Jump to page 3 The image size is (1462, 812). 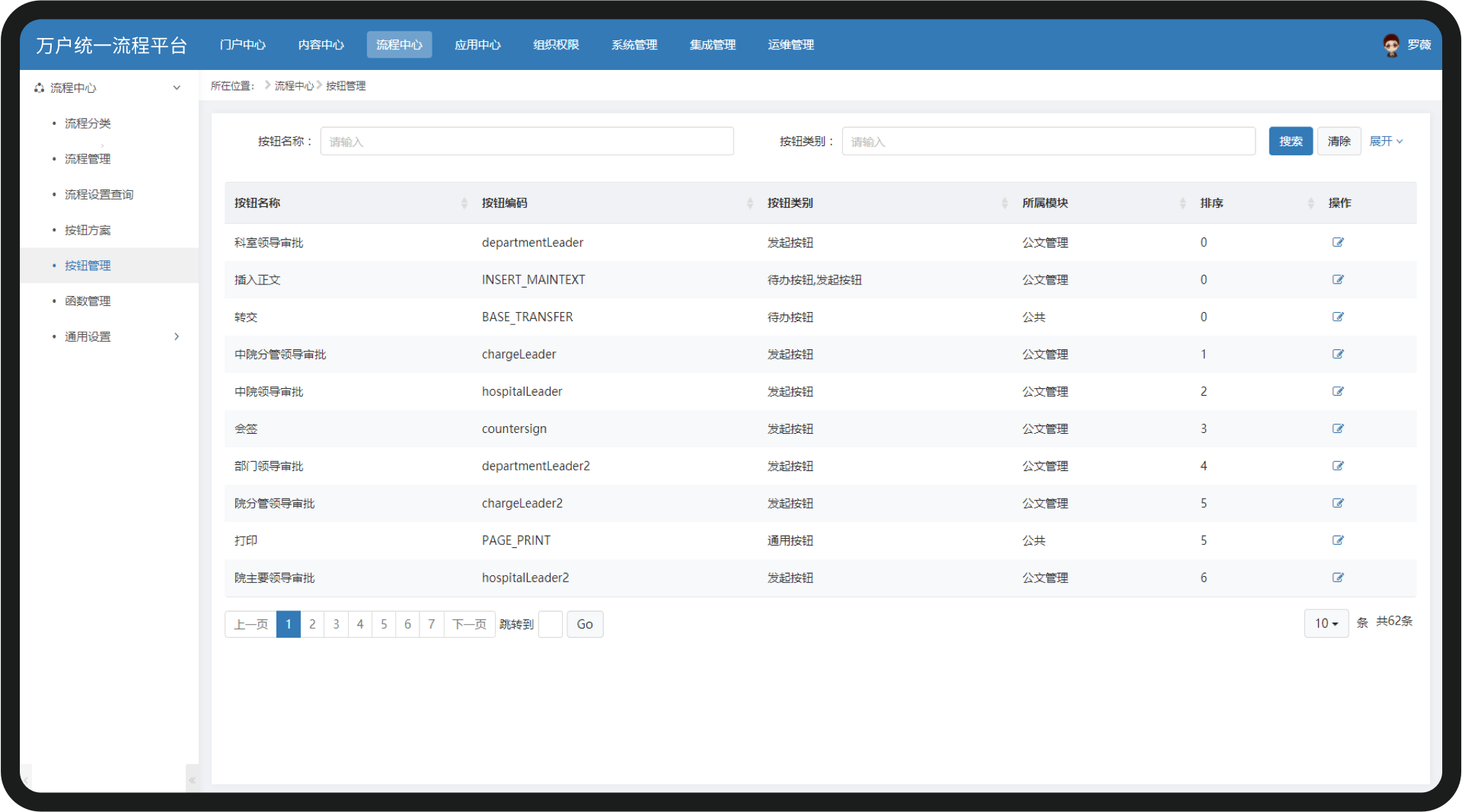[336, 624]
